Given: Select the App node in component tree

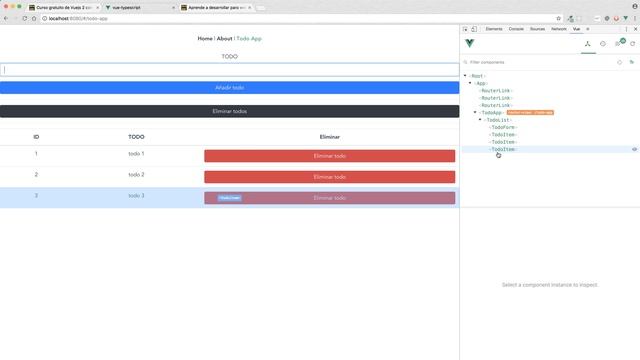Looking at the screenshot, I should point(481,83).
